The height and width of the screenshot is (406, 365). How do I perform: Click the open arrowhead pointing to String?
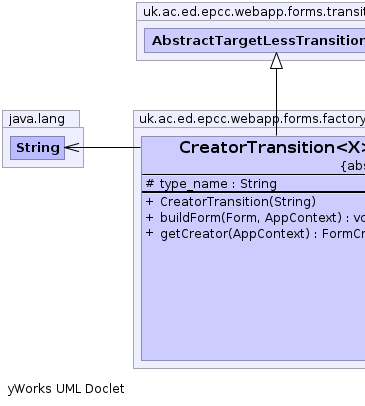click(72, 147)
